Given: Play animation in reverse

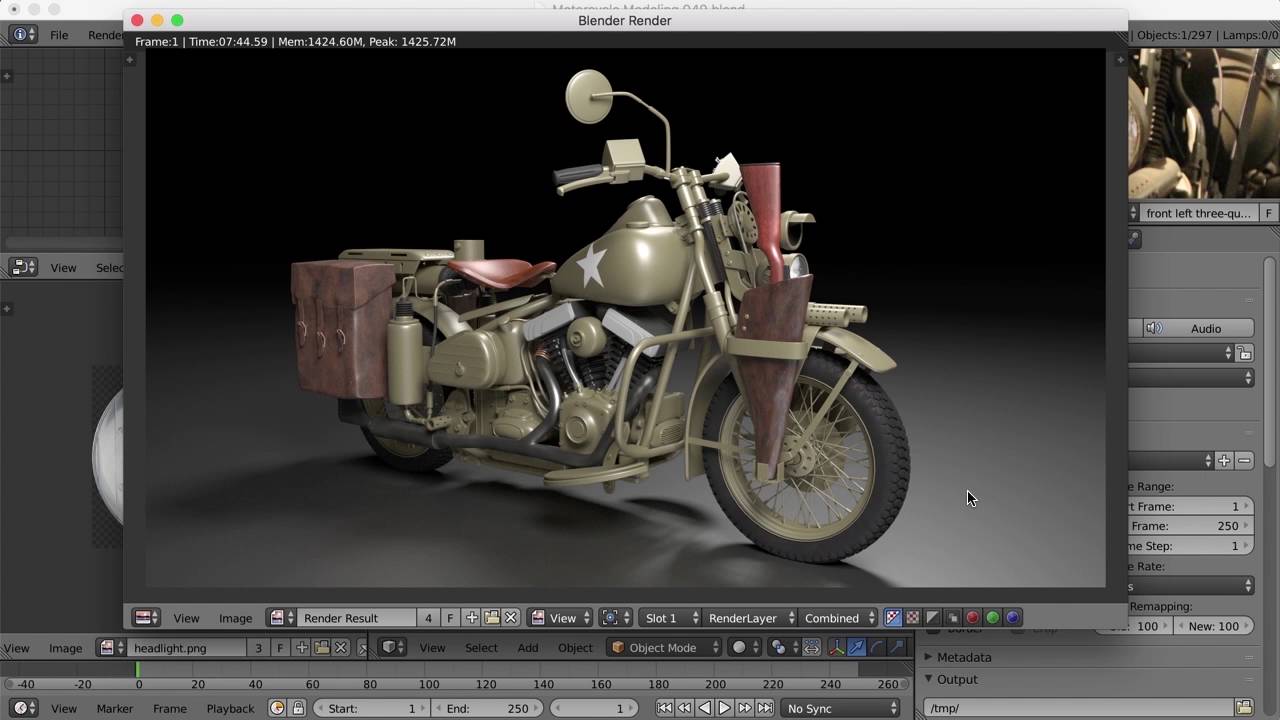Looking at the screenshot, I should tap(705, 708).
